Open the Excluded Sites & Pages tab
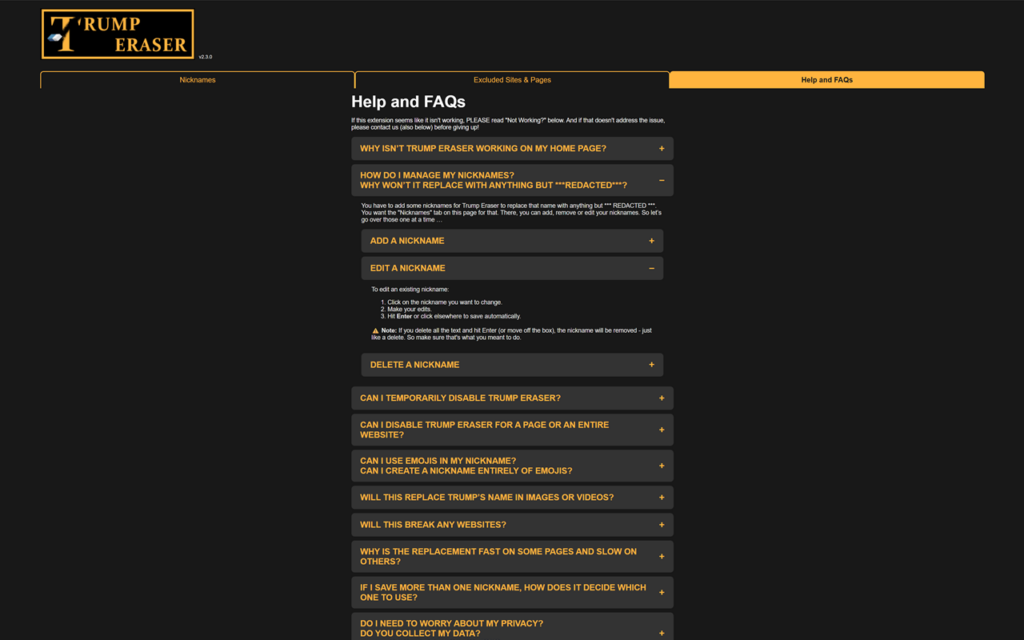Screen dimensions: 1024x640 (512, 80)
